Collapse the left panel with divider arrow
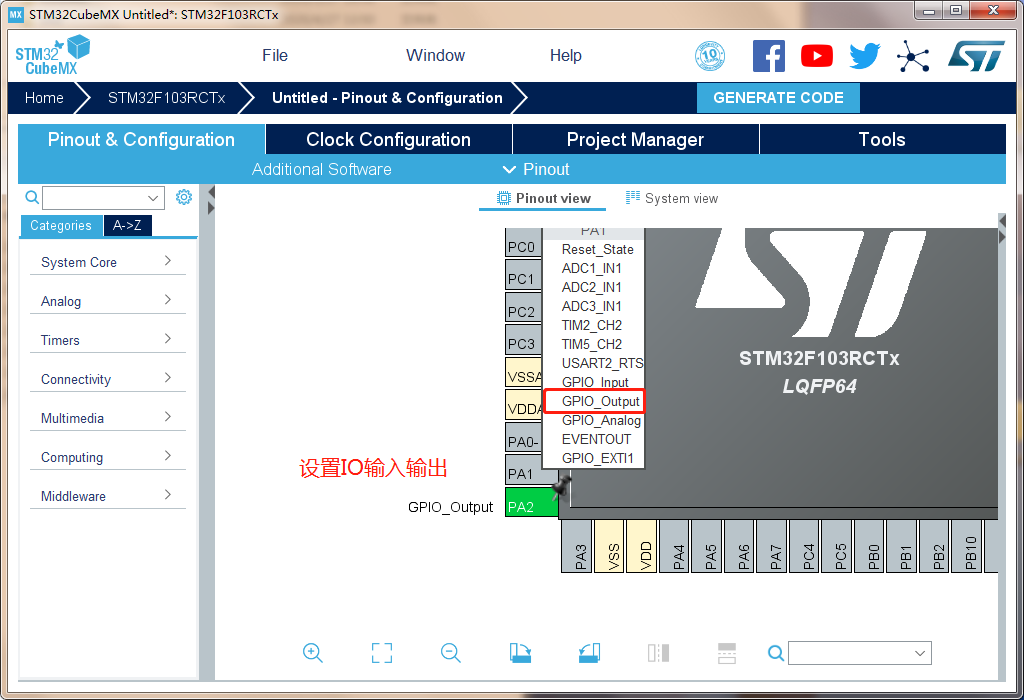Screen dimensions: 1024x700 (x=211, y=192)
